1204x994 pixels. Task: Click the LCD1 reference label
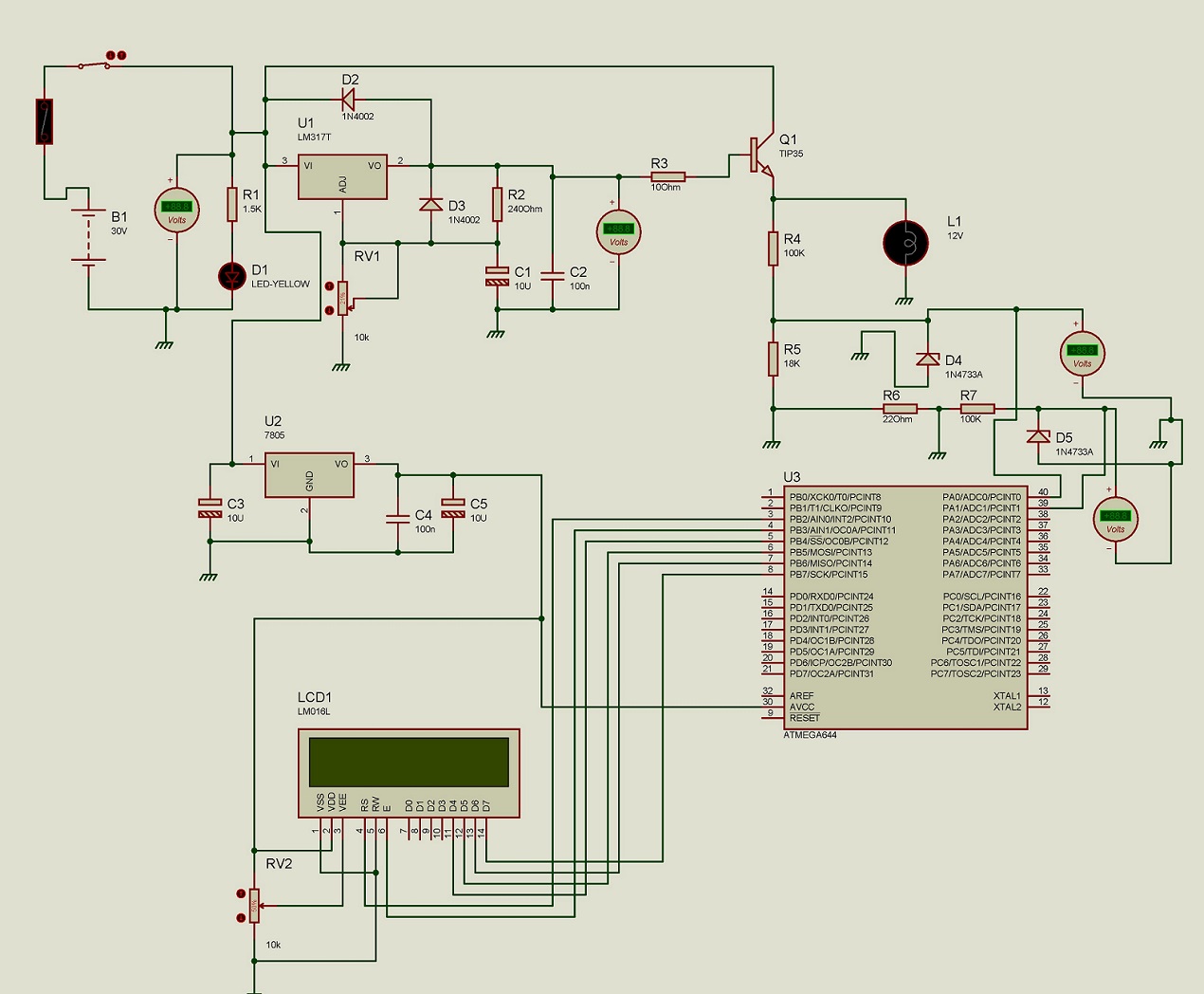(x=314, y=697)
